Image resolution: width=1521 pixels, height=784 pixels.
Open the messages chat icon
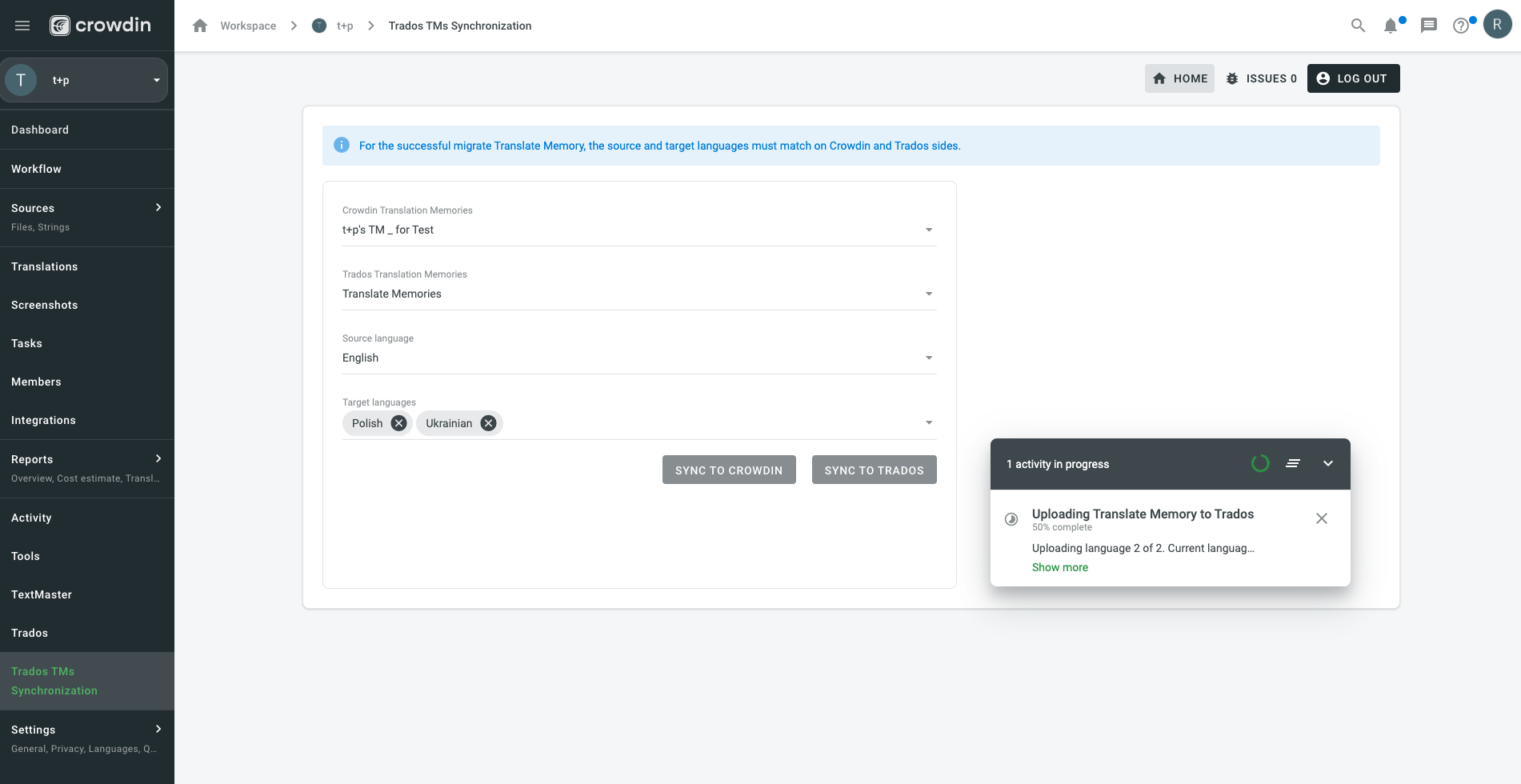[1428, 26]
